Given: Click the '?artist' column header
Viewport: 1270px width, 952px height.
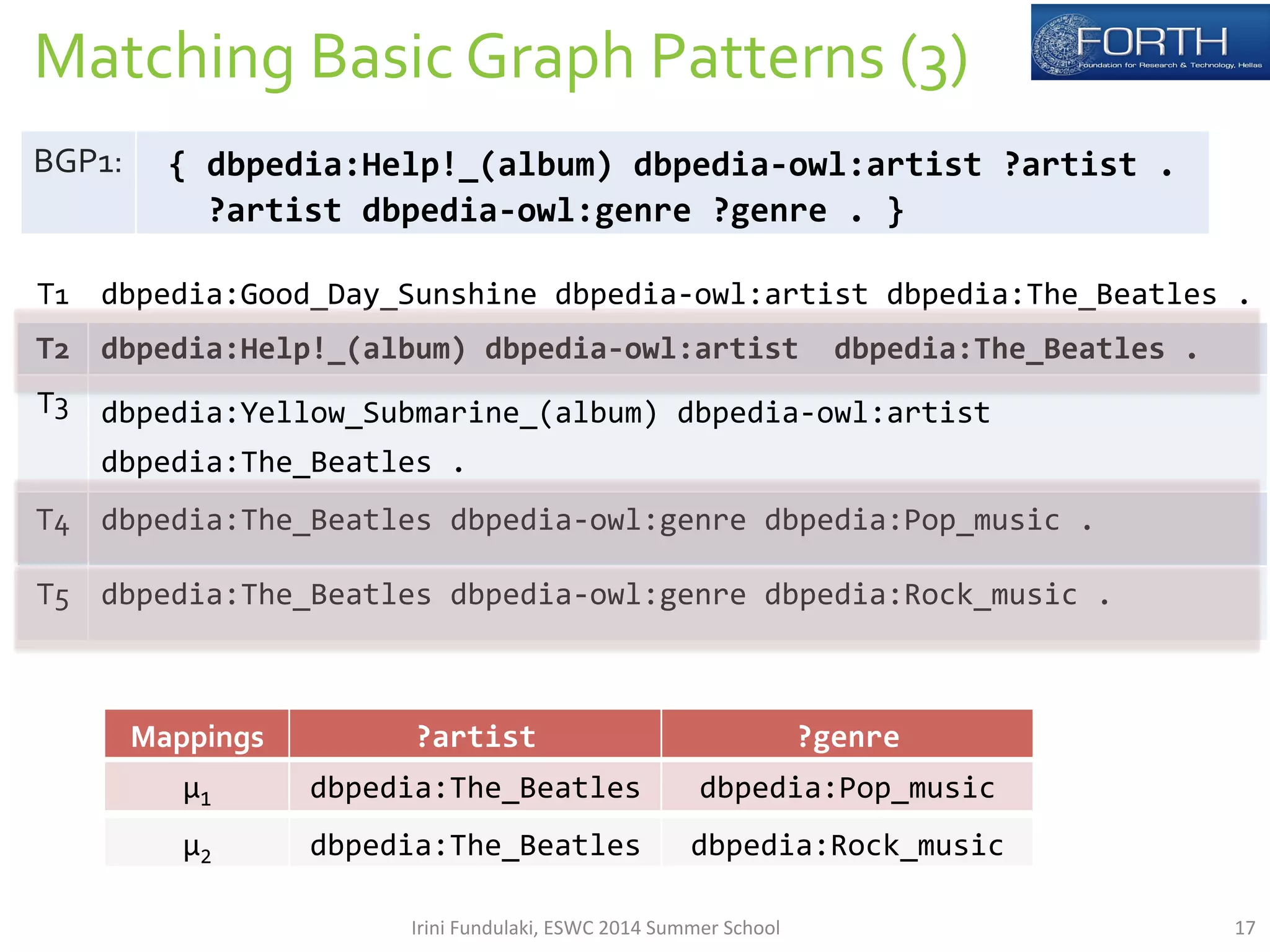Looking at the screenshot, I should 475,734.
